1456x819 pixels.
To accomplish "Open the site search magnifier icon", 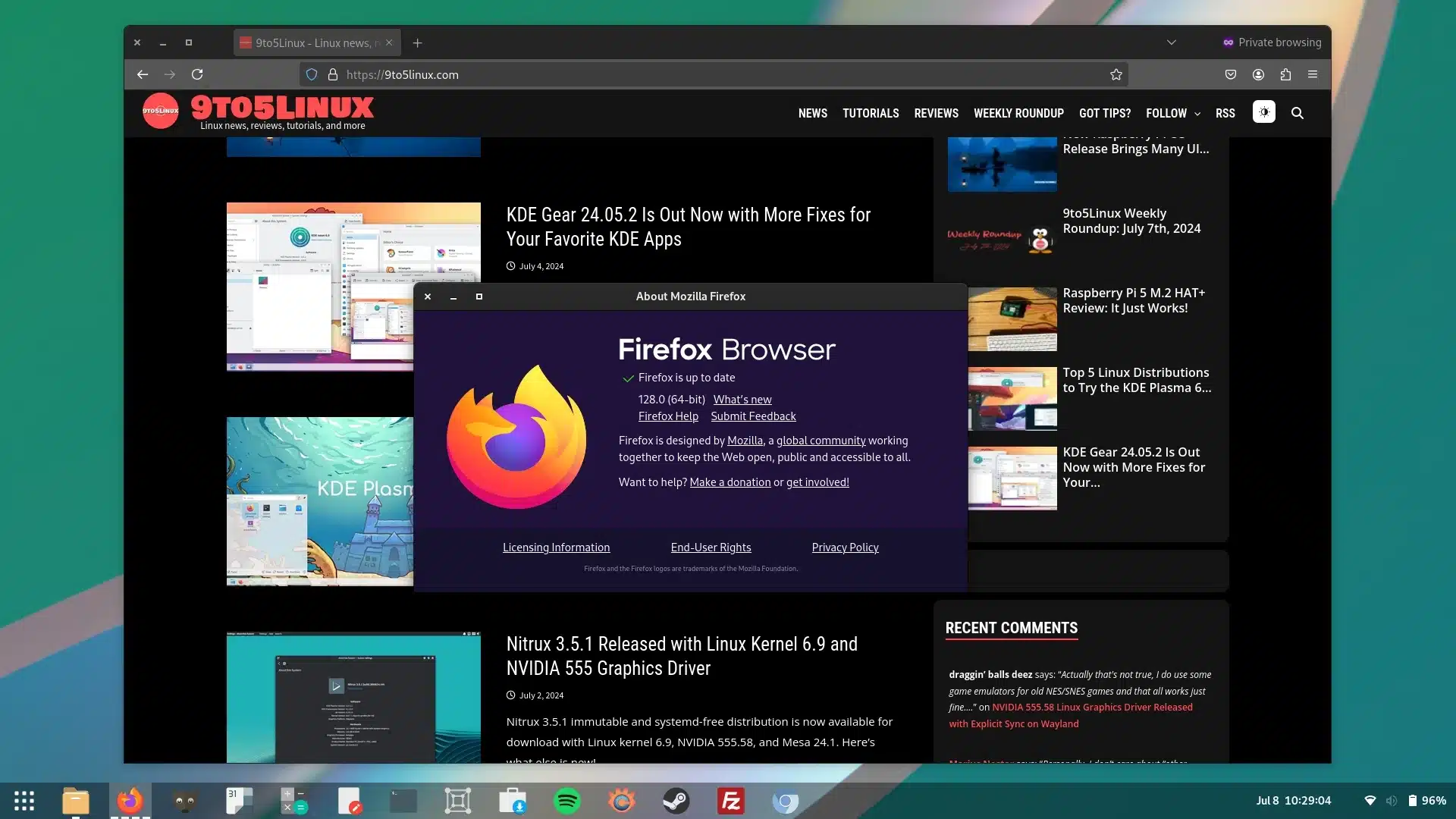I will [x=1298, y=113].
